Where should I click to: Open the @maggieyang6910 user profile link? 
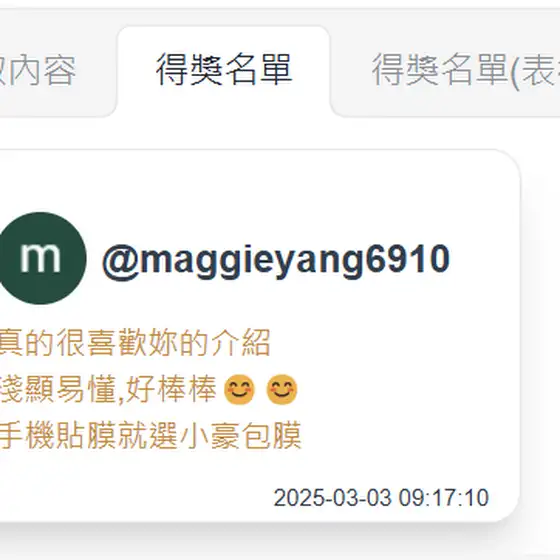[x=276, y=259]
